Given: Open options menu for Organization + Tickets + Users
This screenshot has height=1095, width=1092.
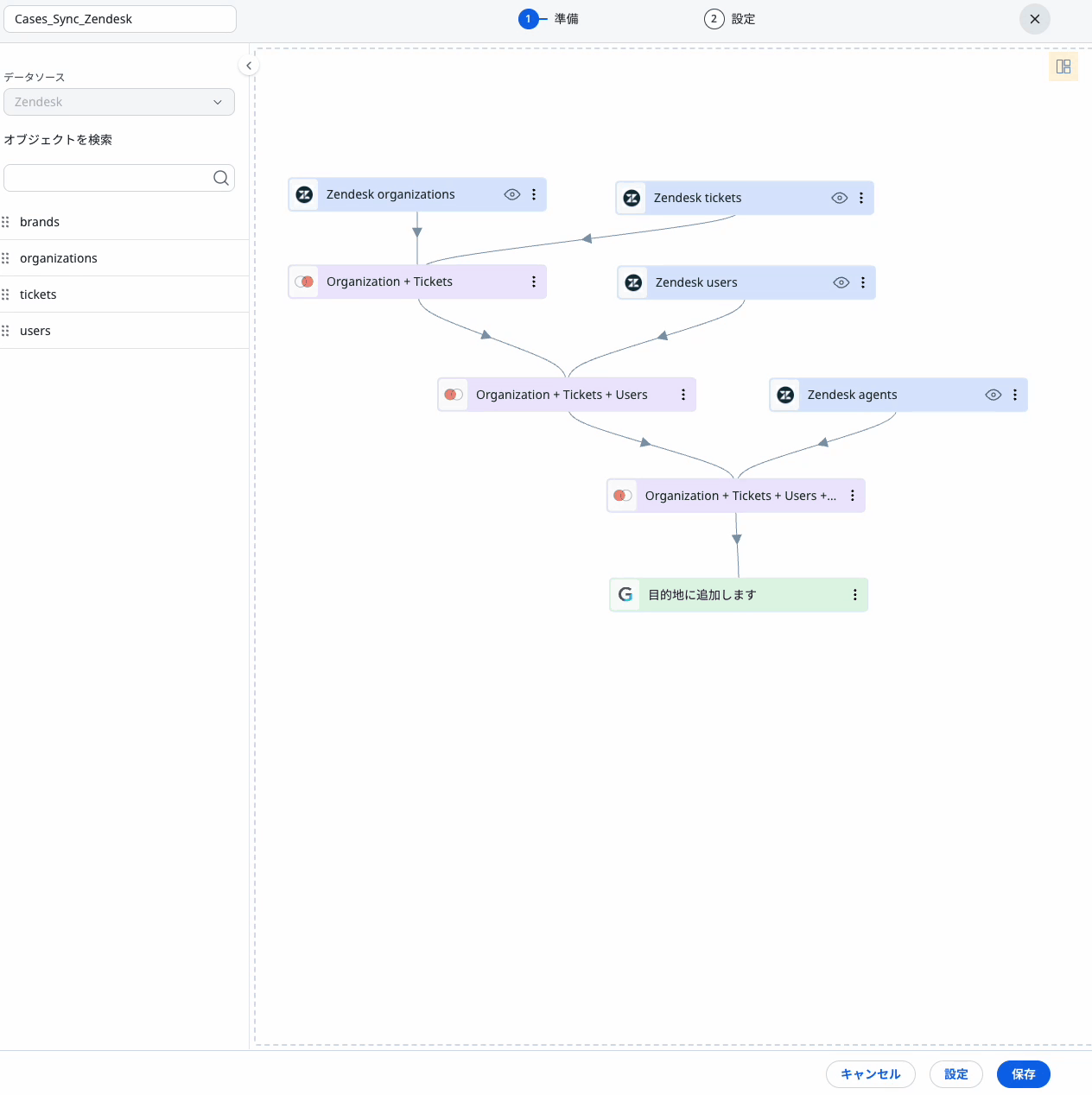Looking at the screenshot, I should click(683, 395).
